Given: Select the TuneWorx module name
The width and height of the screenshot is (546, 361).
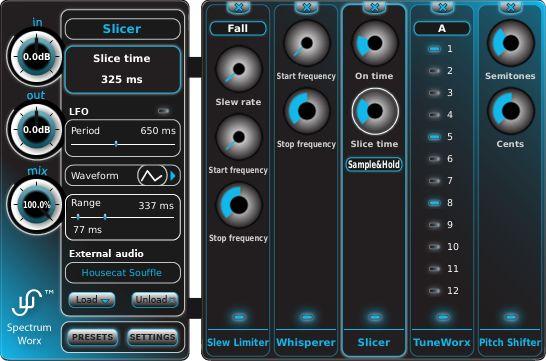Looking at the screenshot, I should pyautogui.click(x=442, y=343).
